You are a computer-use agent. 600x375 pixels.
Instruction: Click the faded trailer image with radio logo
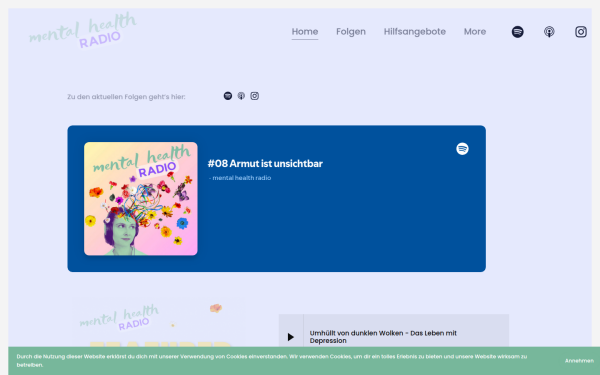[x=158, y=322]
